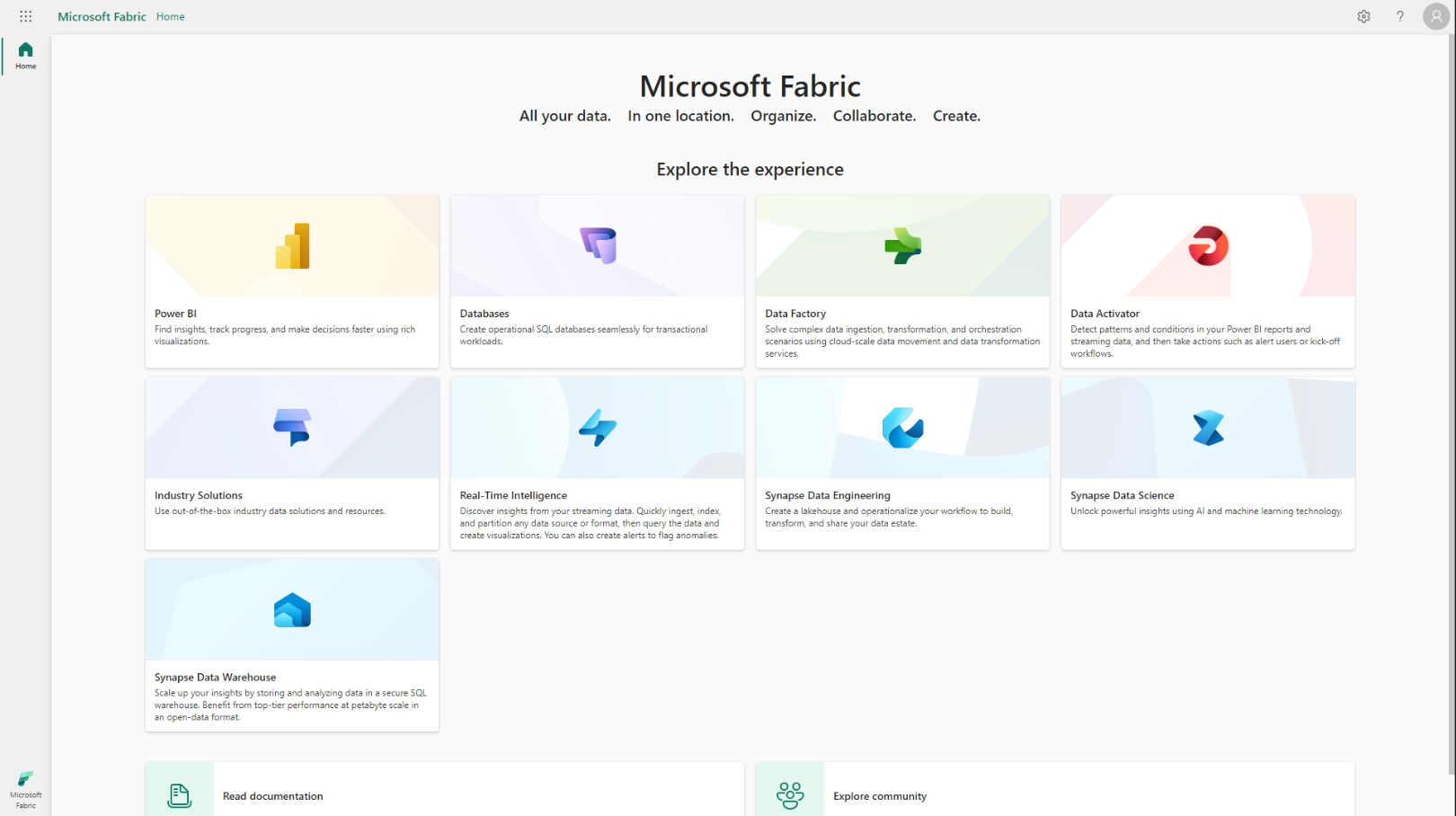Select the Data Factory icon
Viewport: 1456px width, 816px height.
pos(902,246)
